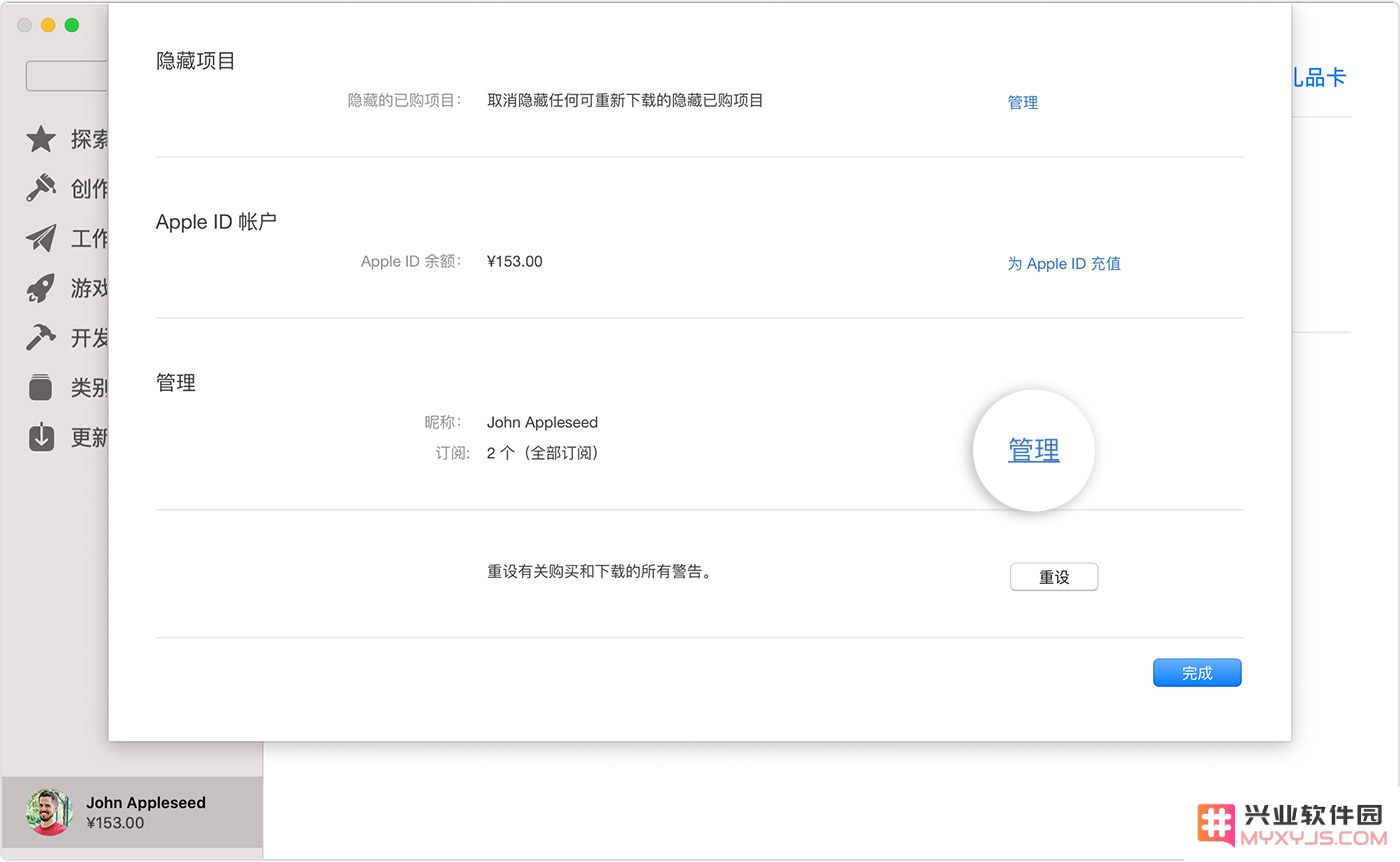Click 重设有关购买和下载的所有警告 text
Screen dimensions: 1400x862
tap(599, 573)
